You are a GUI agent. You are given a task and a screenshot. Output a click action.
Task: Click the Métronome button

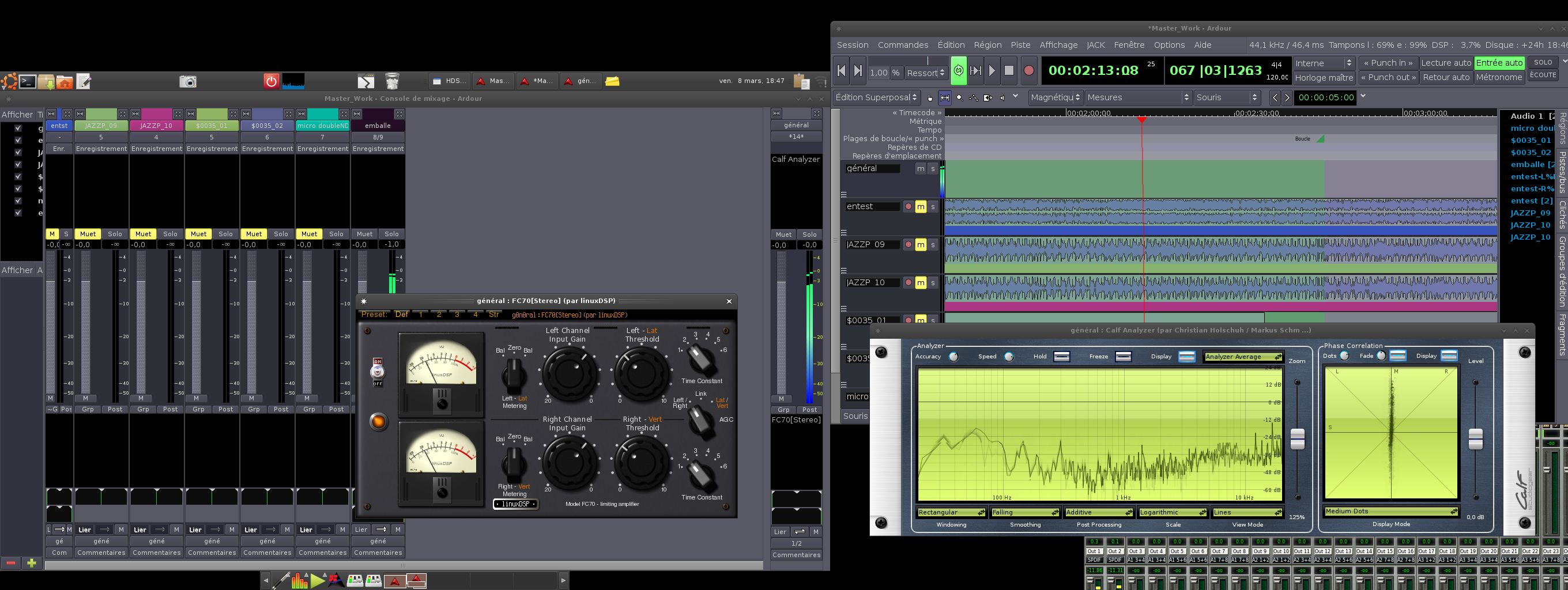pyautogui.click(x=1499, y=77)
